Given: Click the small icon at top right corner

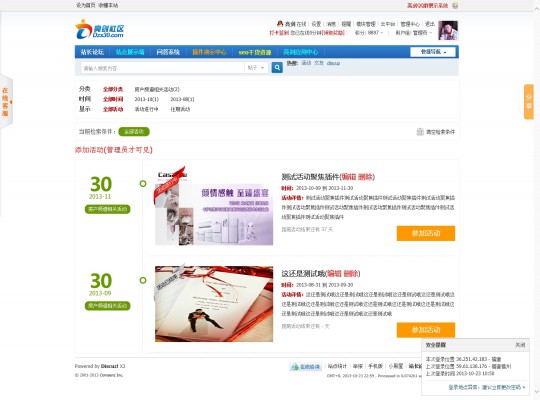Looking at the screenshot, I should 455,6.
